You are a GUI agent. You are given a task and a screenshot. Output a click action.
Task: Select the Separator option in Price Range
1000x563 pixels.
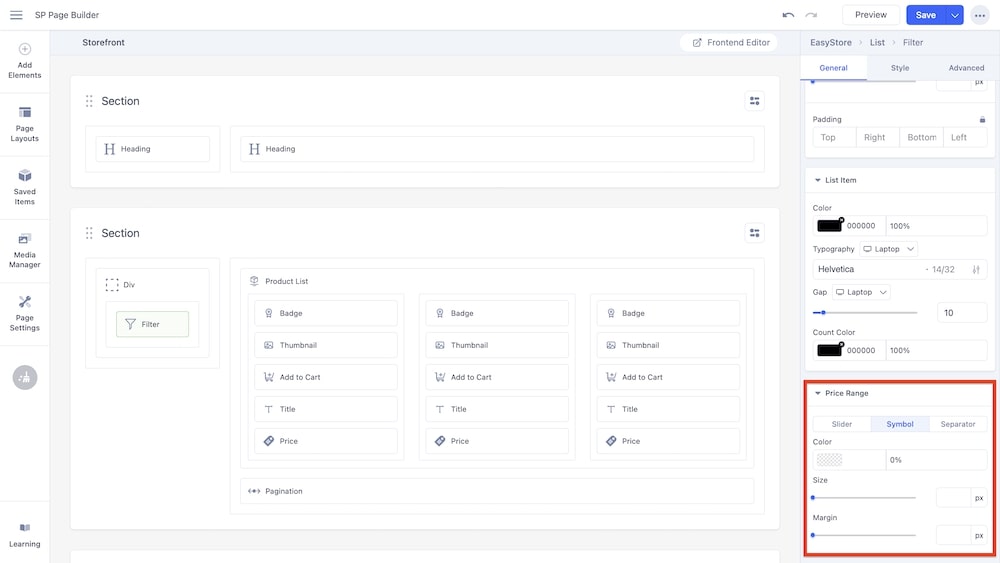coord(957,424)
